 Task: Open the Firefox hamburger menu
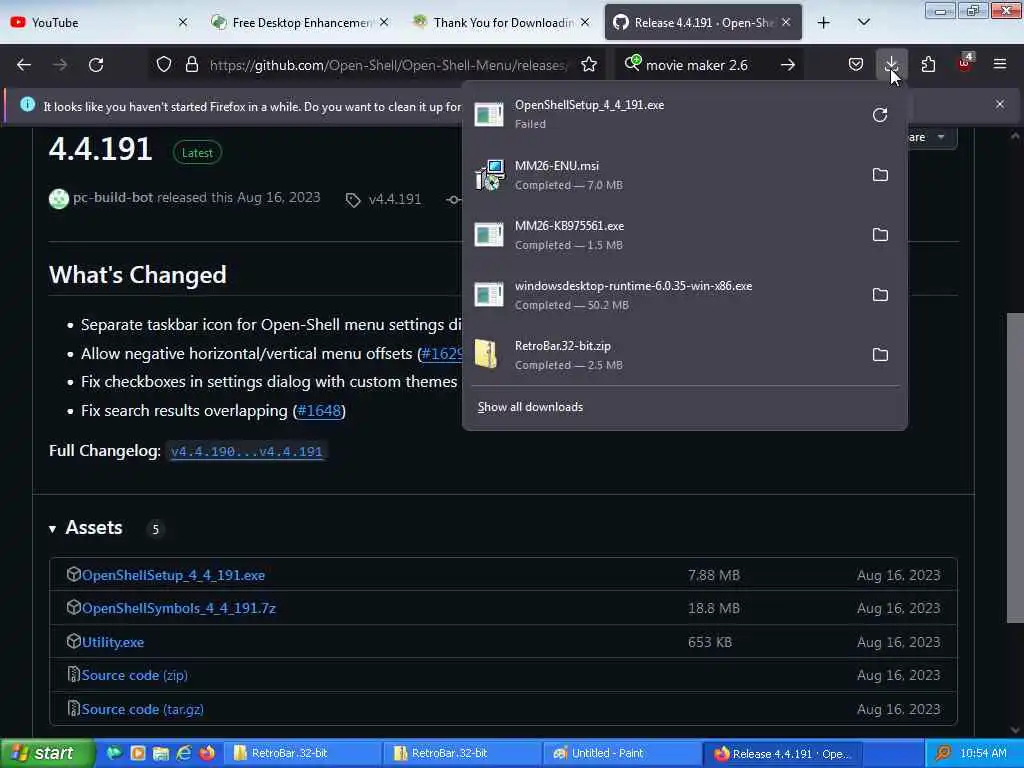point(1000,65)
